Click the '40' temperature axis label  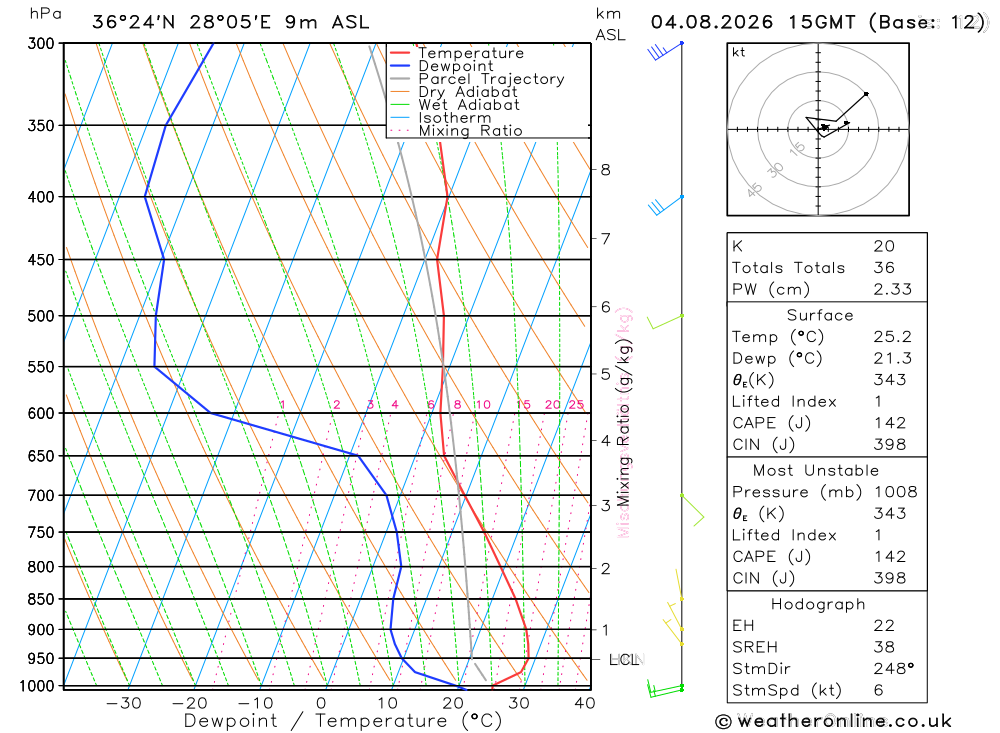coord(585,703)
